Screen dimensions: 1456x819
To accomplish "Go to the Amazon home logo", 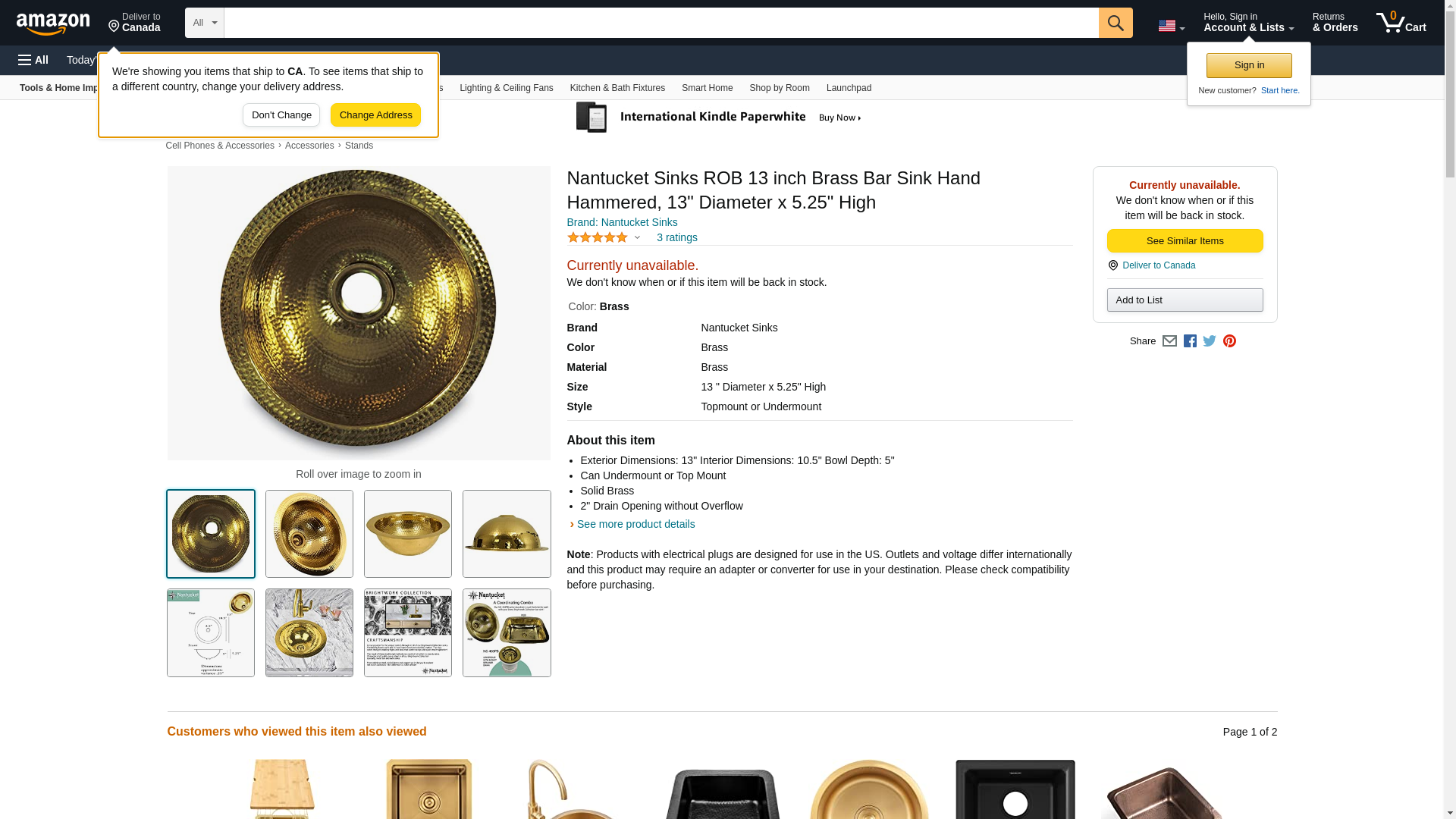I will click(x=53, y=24).
